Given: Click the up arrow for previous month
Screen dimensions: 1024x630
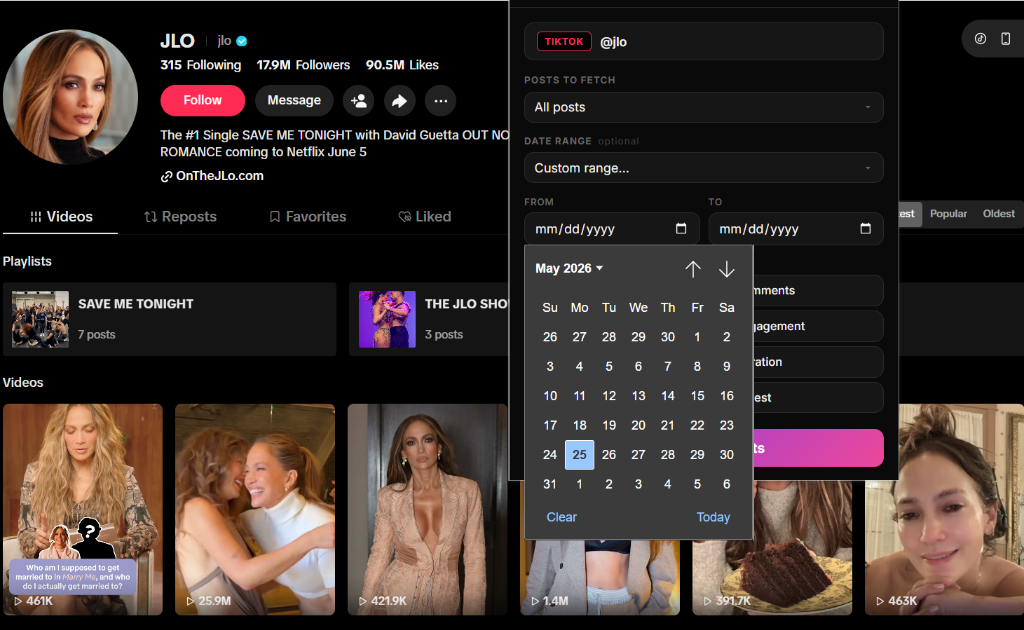Looking at the screenshot, I should coord(693,269).
